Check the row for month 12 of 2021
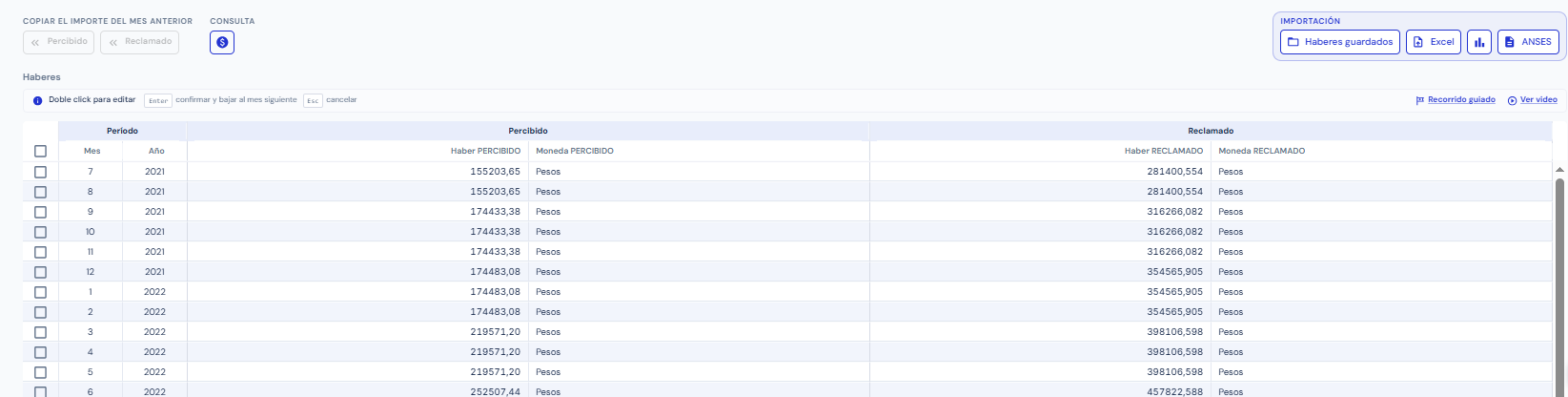Image resolution: width=1568 pixels, height=397 pixels. (x=40, y=272)
